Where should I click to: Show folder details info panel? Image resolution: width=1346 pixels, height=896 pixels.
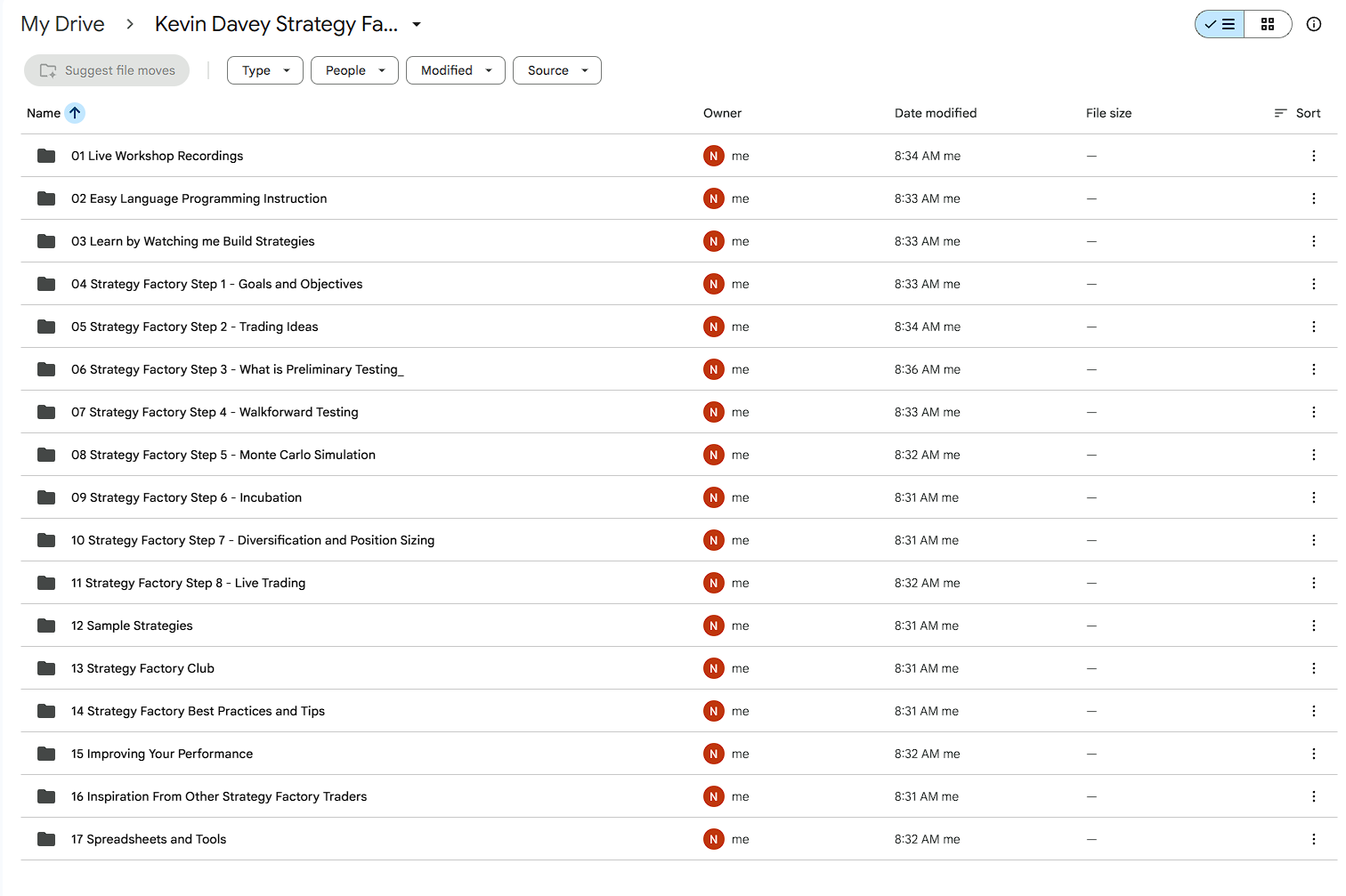pyautogui.click(x=1313, y=24)
